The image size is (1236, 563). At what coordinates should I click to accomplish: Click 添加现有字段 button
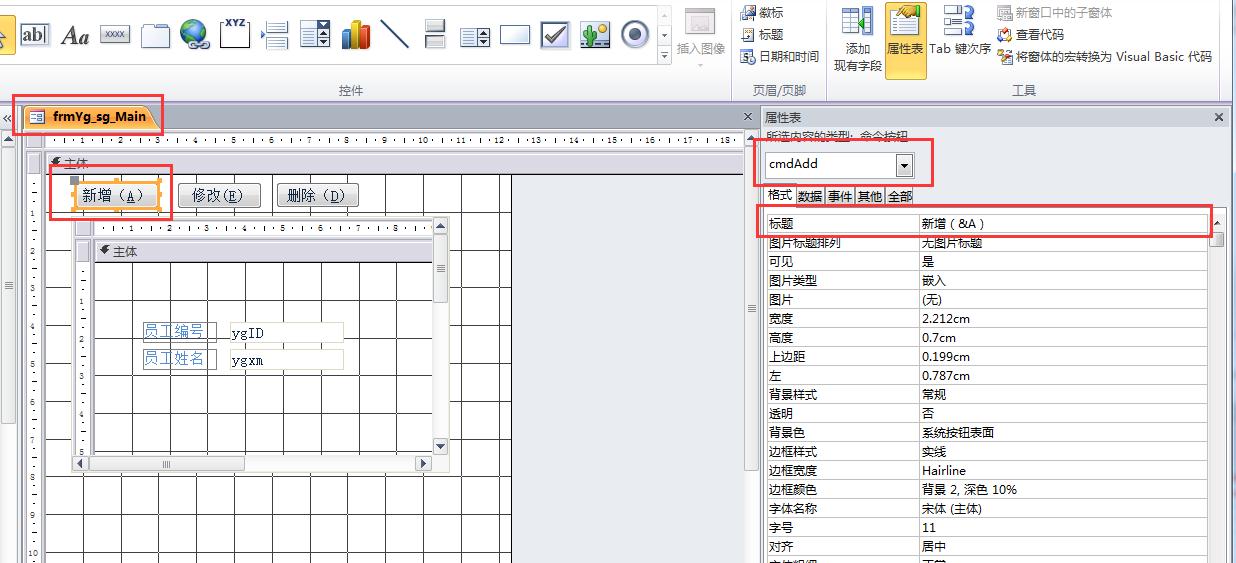click(857, 40)
